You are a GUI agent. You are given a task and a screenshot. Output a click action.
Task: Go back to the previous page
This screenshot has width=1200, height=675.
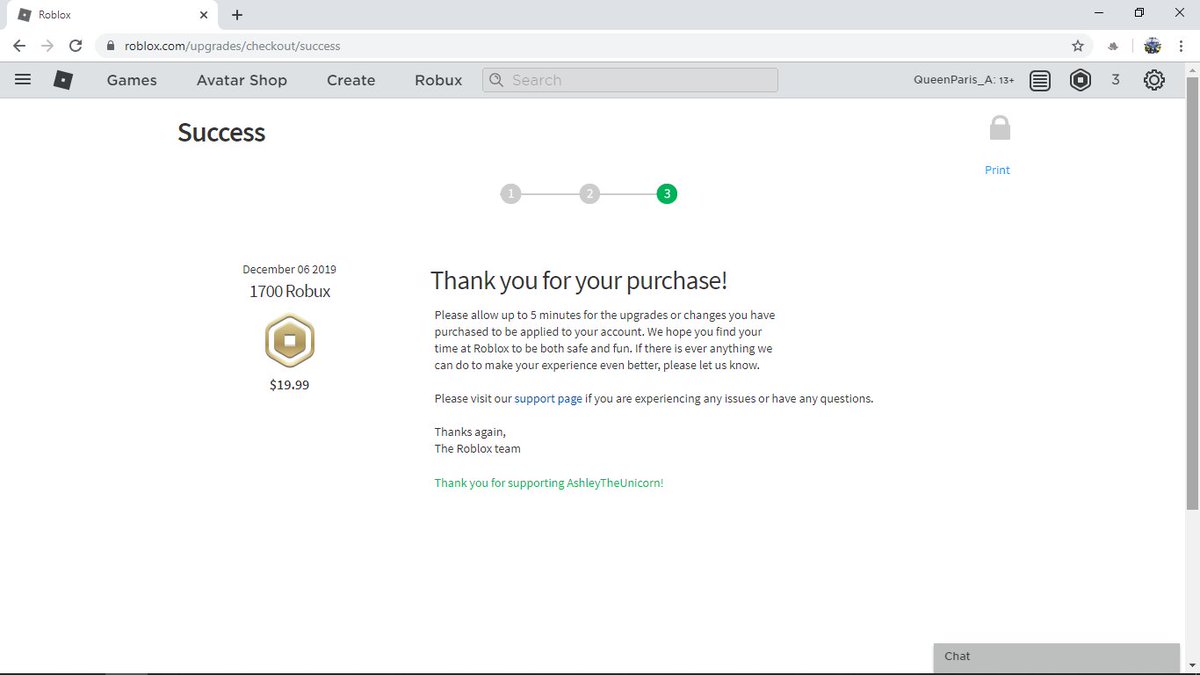pyautogui.click(x=19, y=46)
